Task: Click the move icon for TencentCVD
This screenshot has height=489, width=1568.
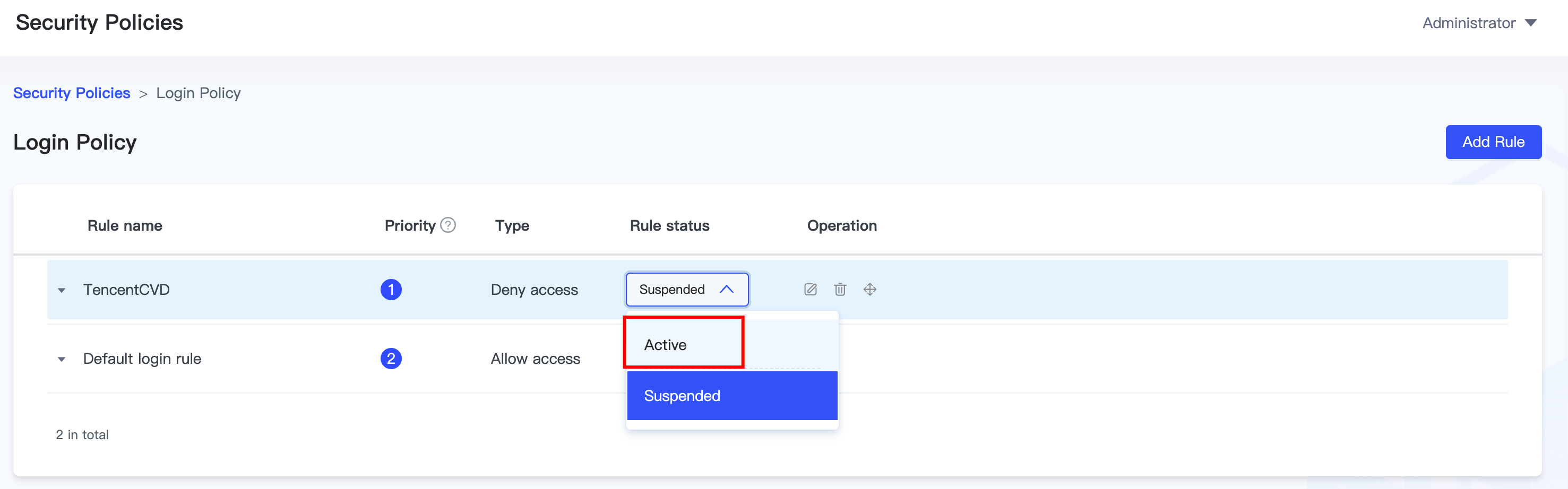Action: 870,290
